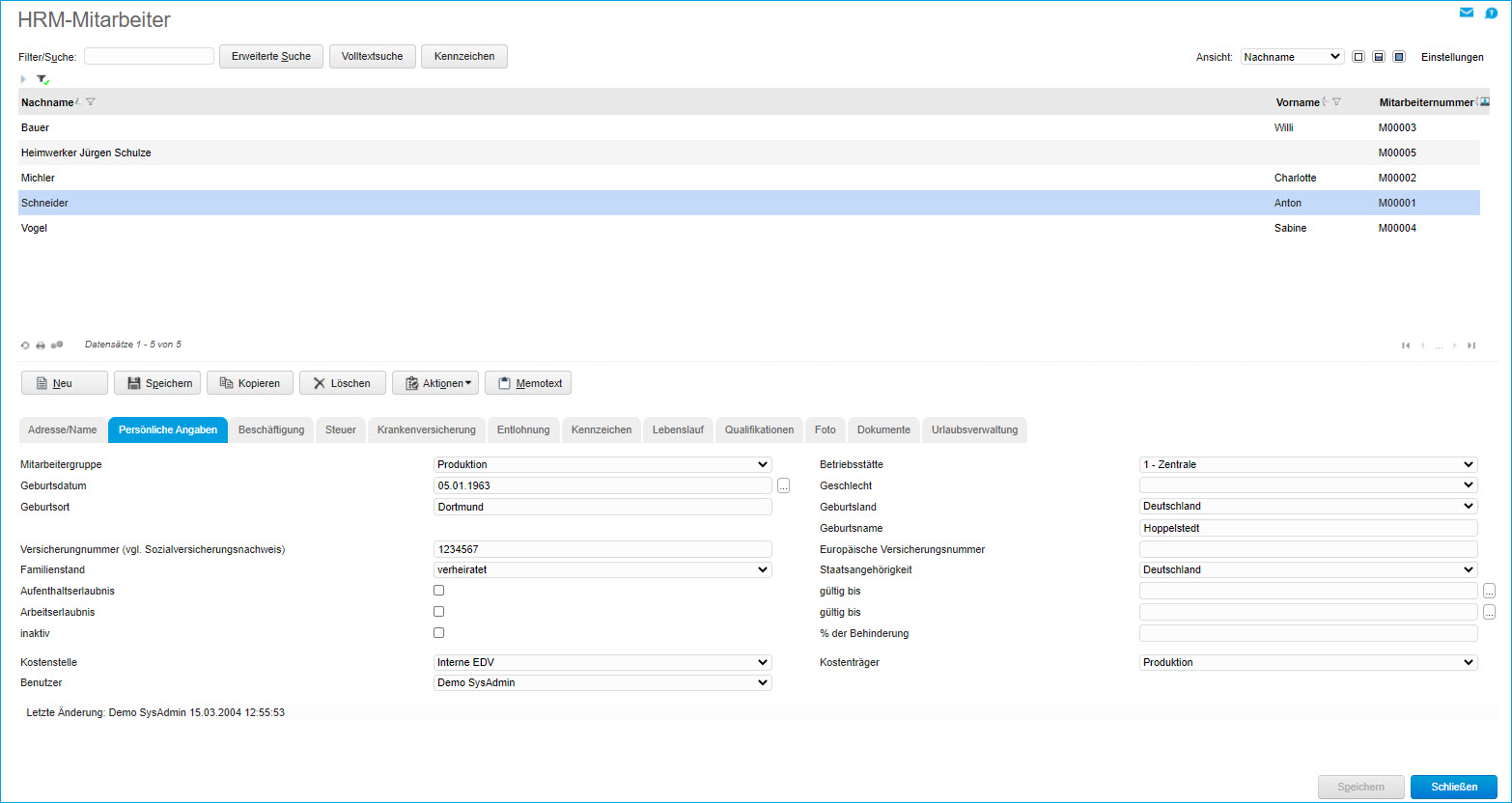Open the Aktionen dropdown button
Image resolution: width=1512 pixels, height=803 pixels.
click(435, 383)
